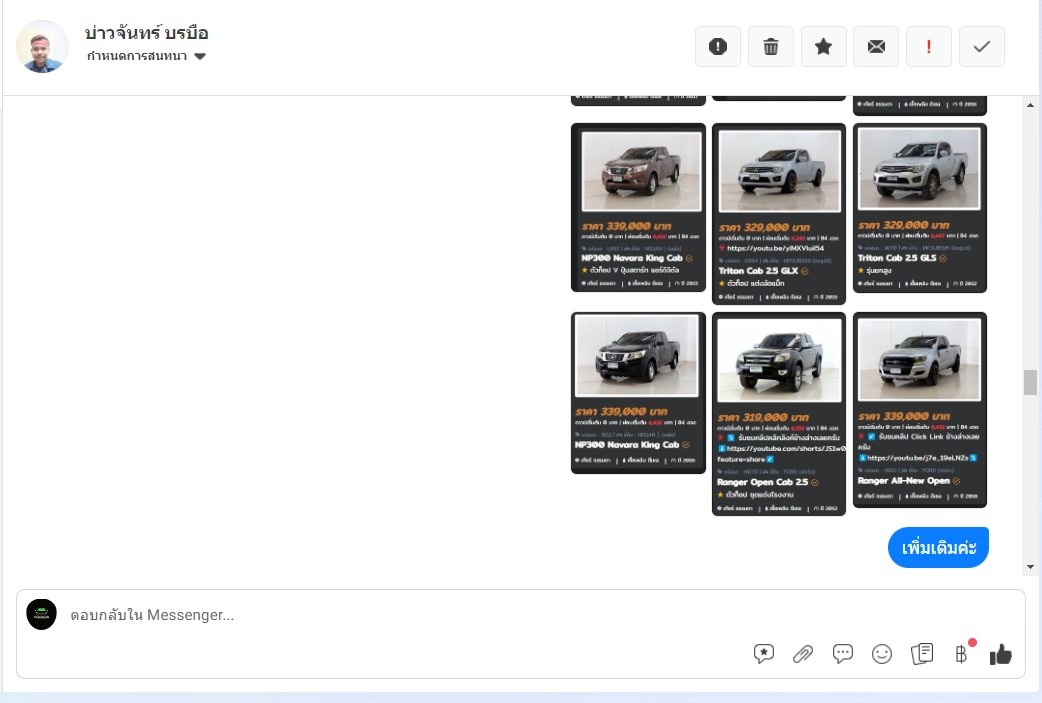This screenshot has height=703, width=1042.
Task: Click the youtube.com/shorts link in Ranger card
Action: pos(786,449)
